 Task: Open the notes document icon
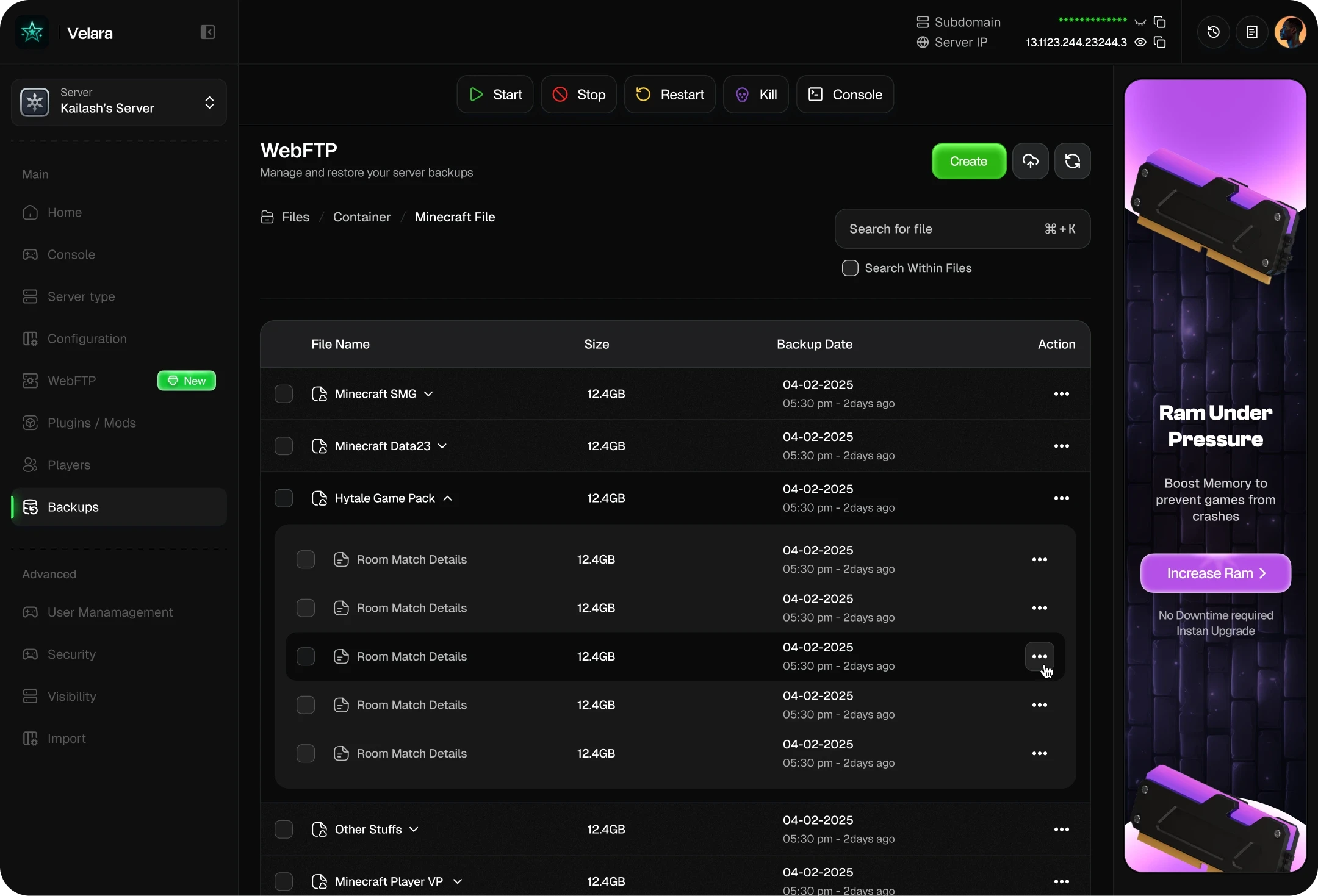pyautogui.click(x=1251, y=32)
